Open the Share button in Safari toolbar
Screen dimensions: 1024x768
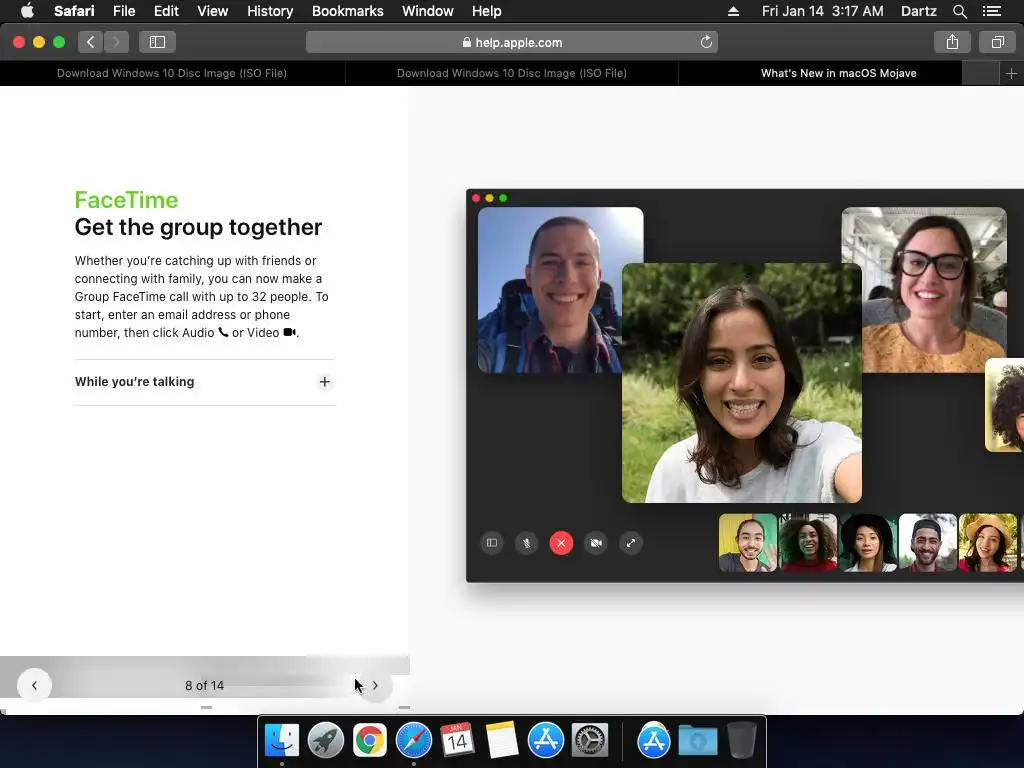tap(952, 42)
